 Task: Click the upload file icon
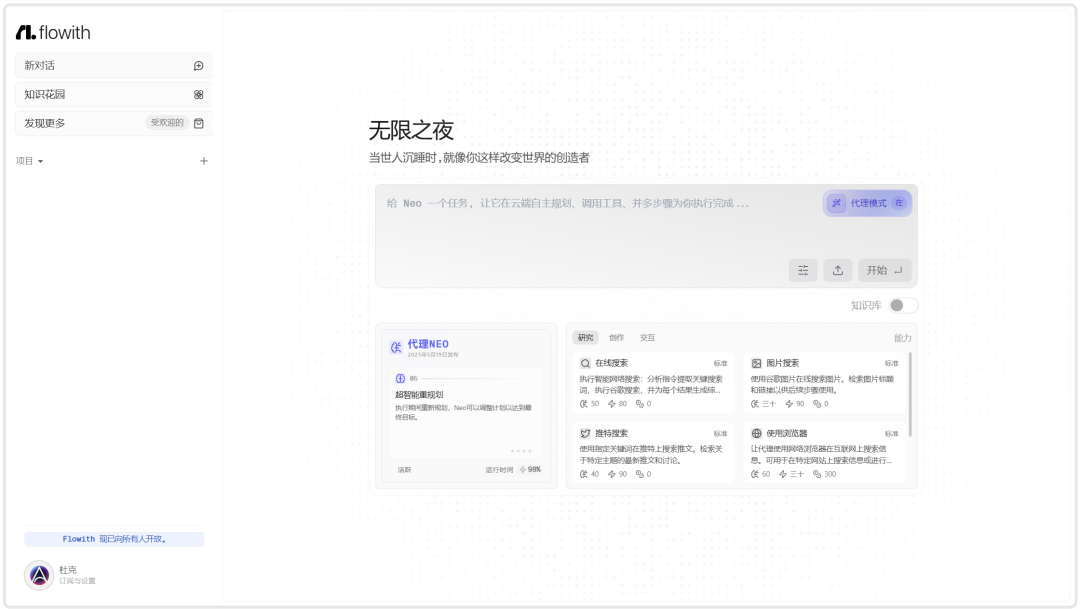(x=838, y=271)
